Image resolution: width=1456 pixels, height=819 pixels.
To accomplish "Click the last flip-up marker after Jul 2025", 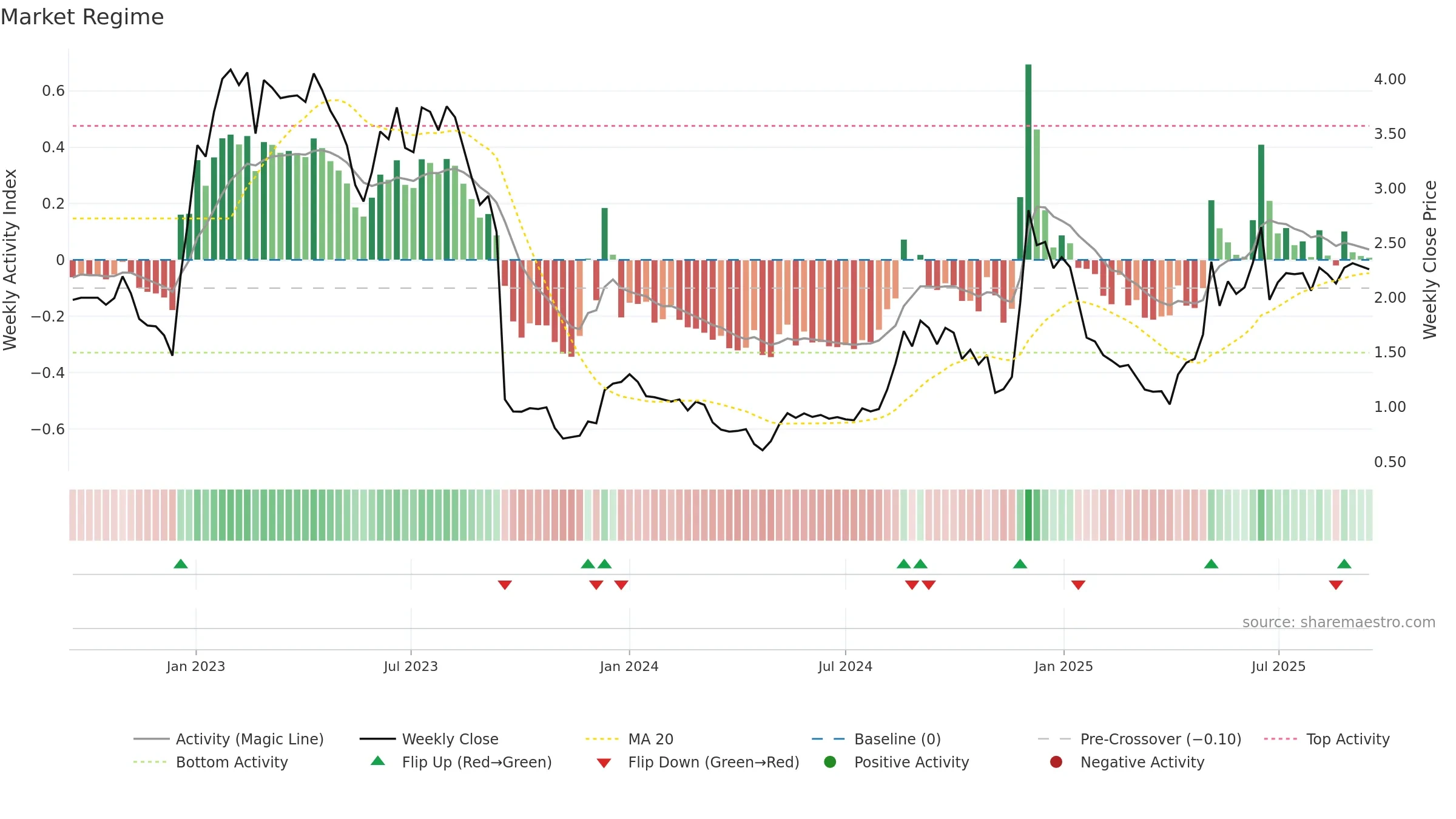I will click(x=1344, y=564).
